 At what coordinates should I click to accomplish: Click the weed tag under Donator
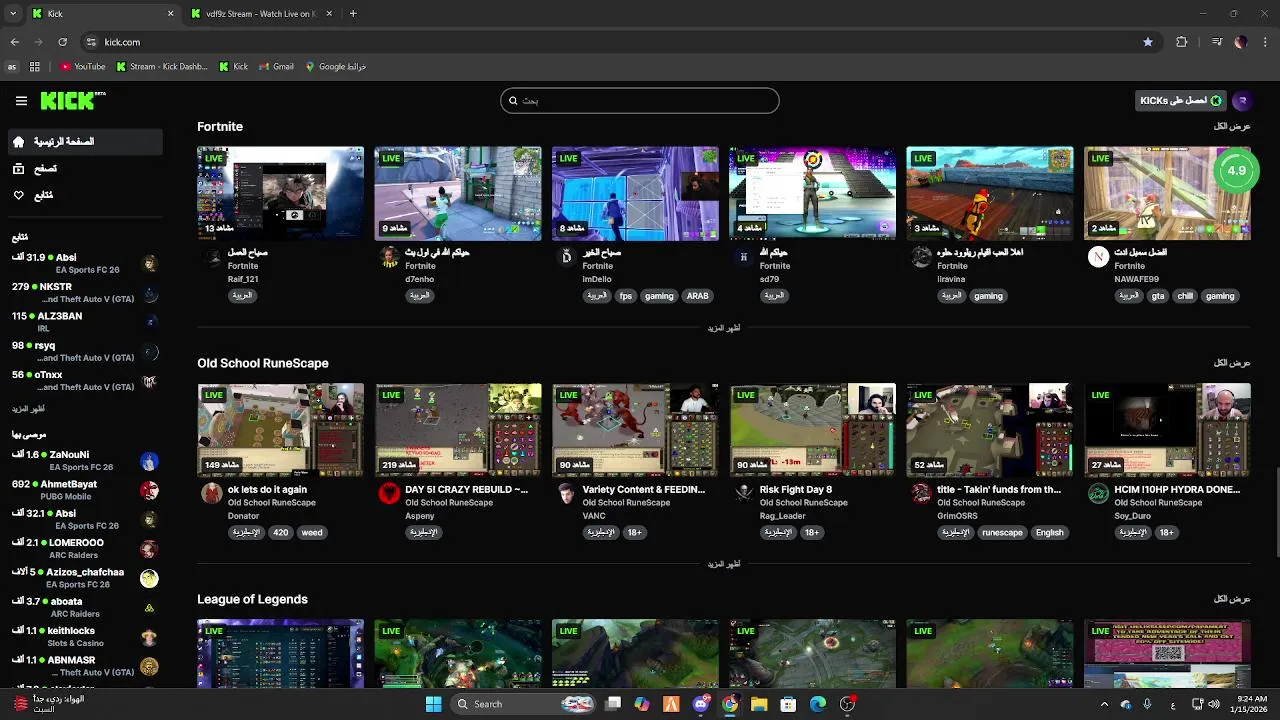(312, 533)
